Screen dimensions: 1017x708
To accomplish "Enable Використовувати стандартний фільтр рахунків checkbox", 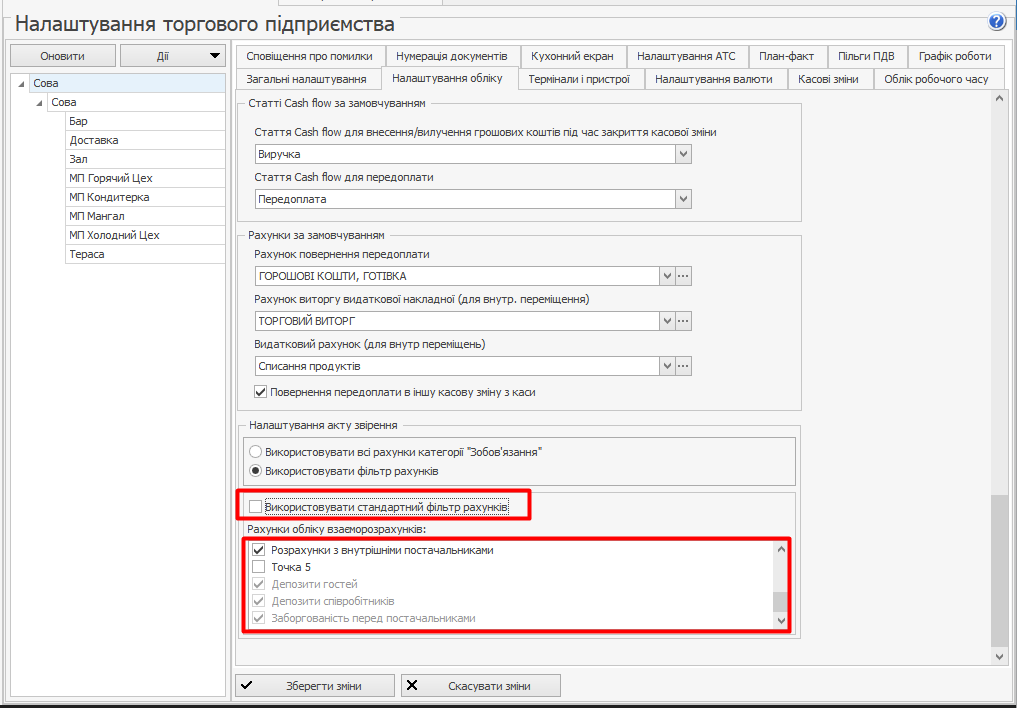I will (256, 507).
